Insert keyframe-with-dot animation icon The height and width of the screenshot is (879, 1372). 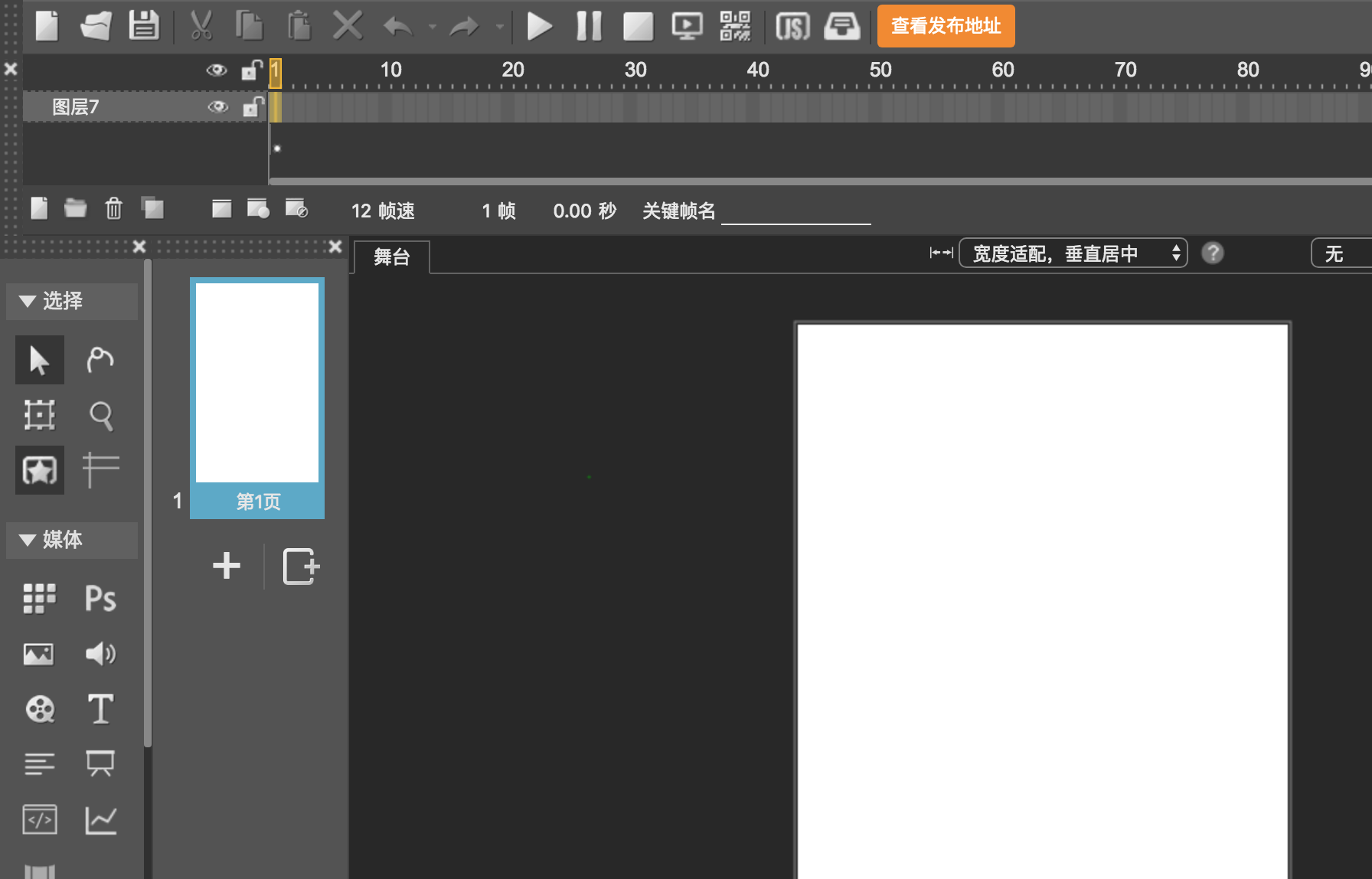(258, 208)
